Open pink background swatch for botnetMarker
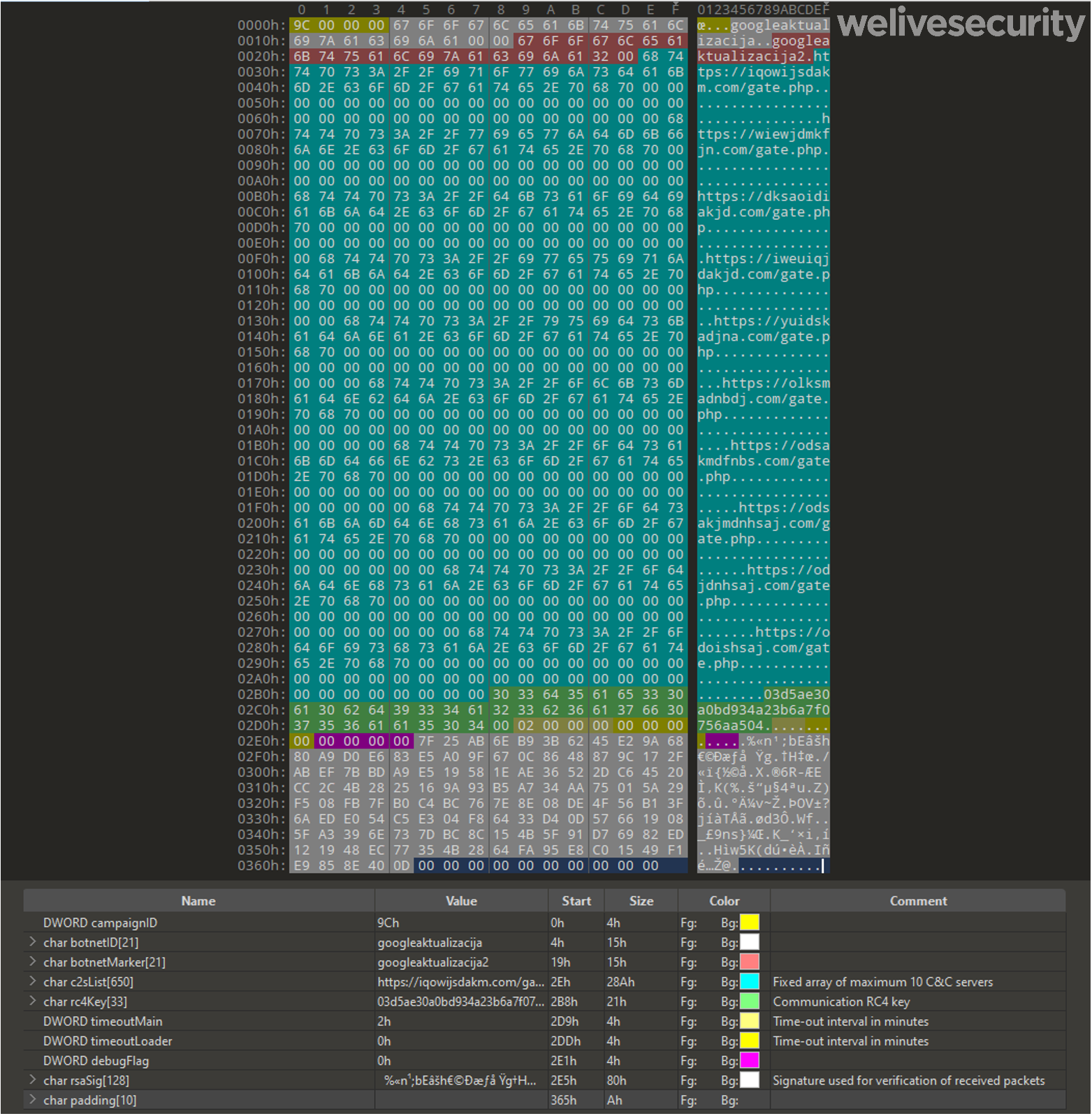This screenshot has width=1092, height=1116. pos(750,962)
